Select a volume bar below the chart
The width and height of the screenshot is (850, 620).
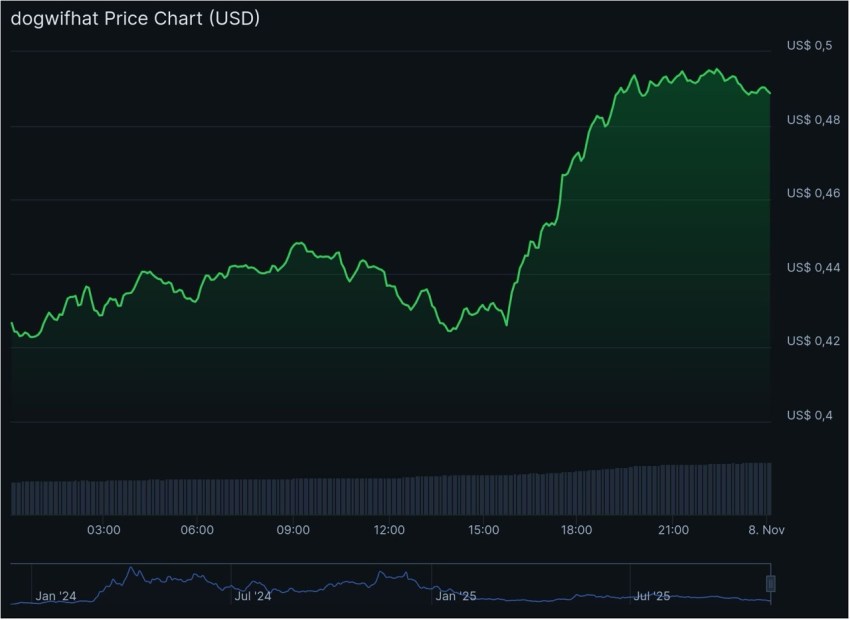click(x=400, y=490)
